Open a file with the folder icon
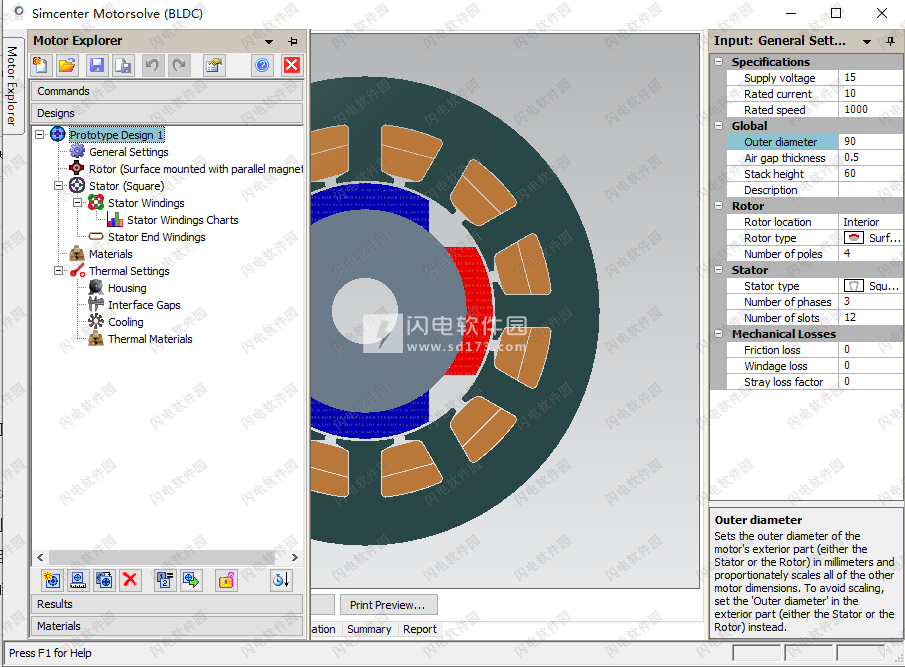Image resolution: width=905 pixels, height=667 pixels. [x=67, y=65]
